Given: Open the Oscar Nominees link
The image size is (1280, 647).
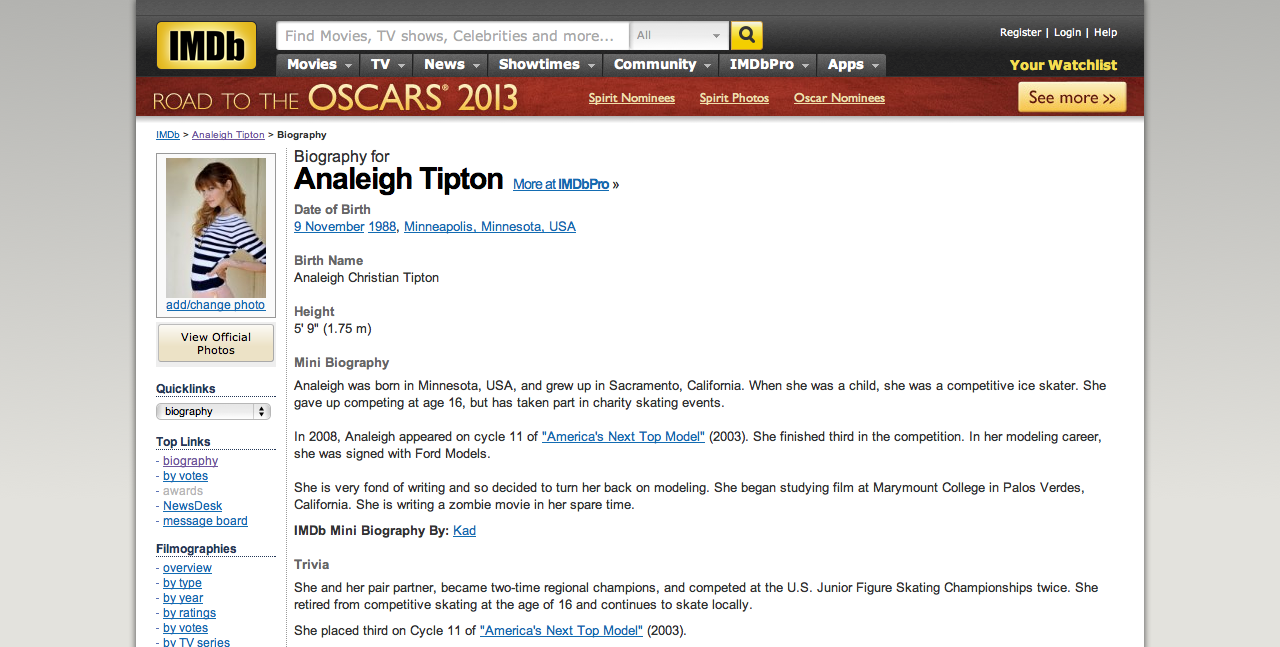Looking at the screenshot, I should click(x=839, y=98).
